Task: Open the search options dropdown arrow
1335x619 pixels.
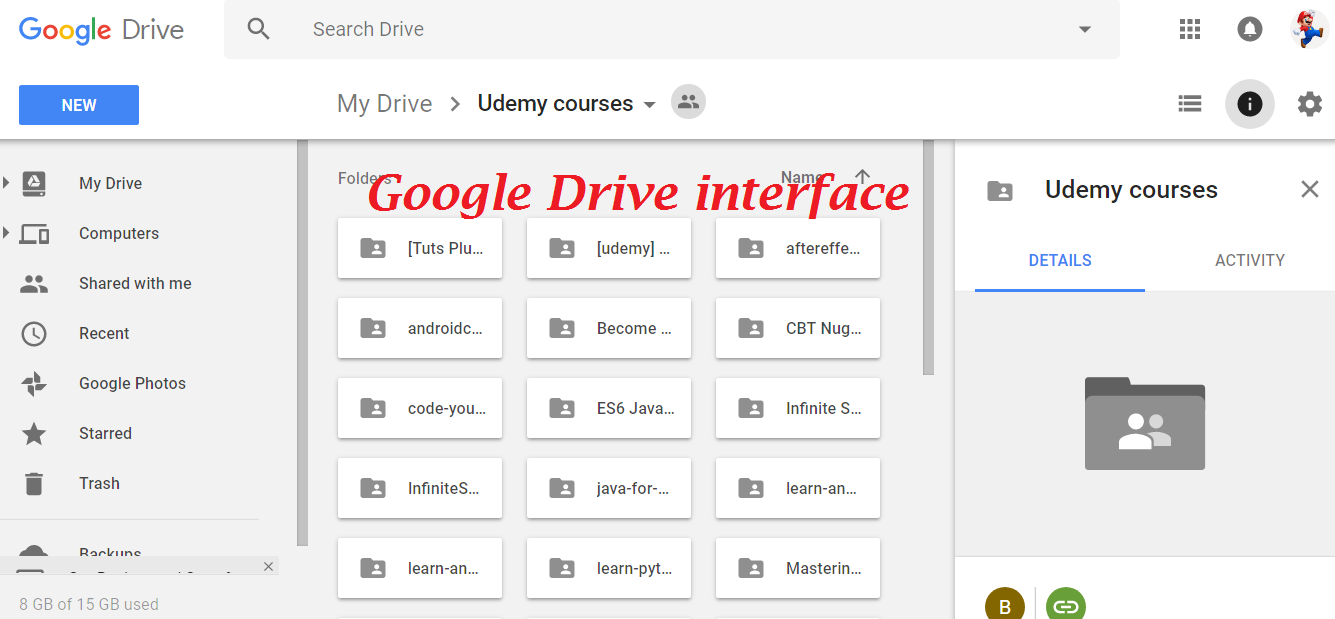Action: click(1085, 30)
